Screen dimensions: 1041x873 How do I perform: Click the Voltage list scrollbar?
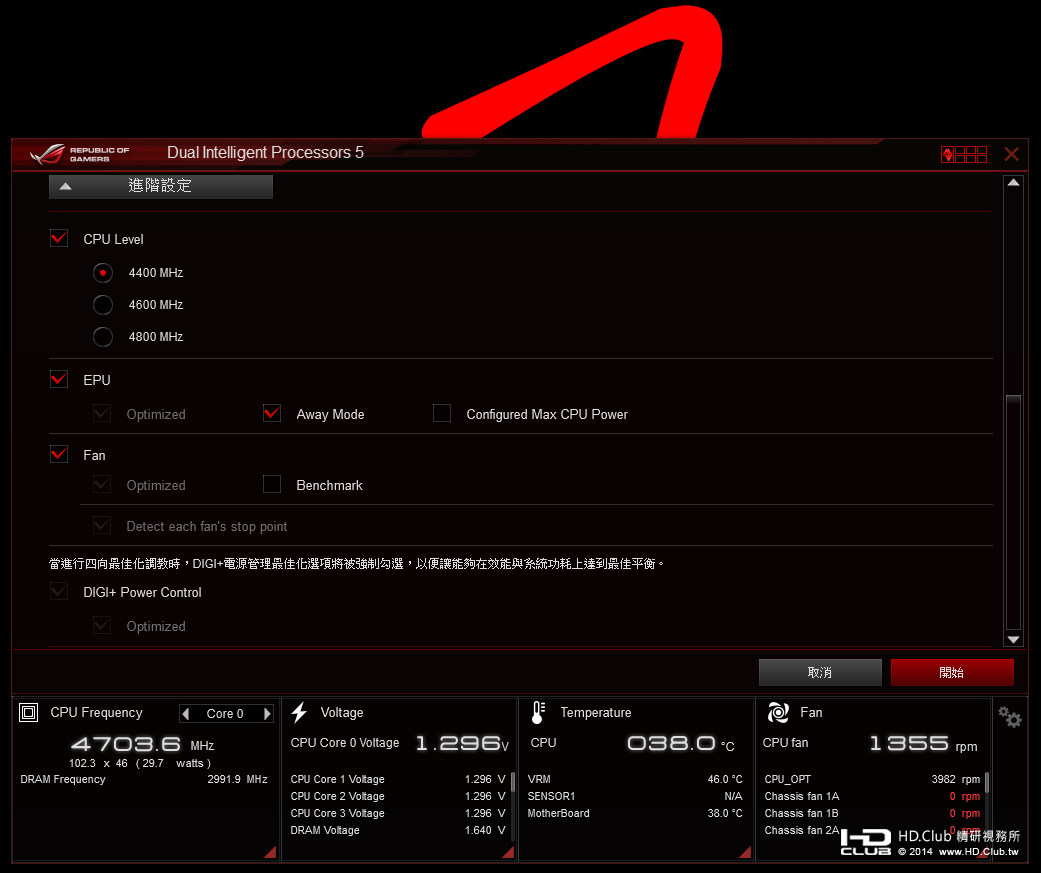513,782
